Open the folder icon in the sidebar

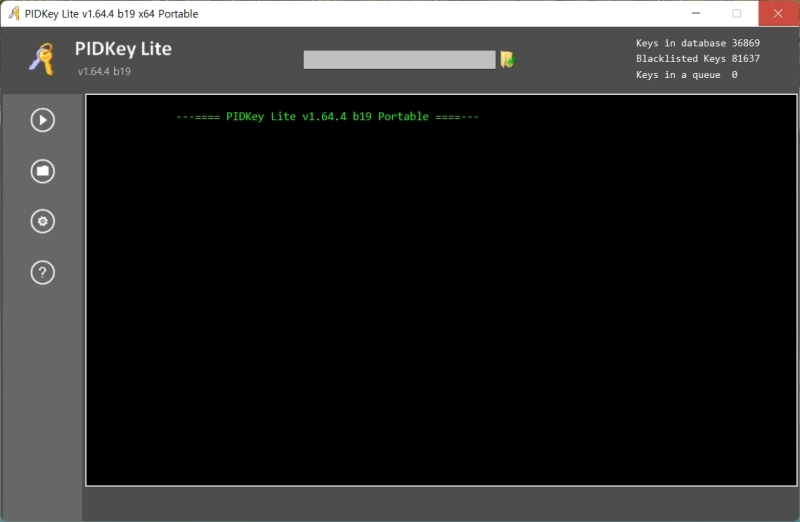tap(42, 171)
